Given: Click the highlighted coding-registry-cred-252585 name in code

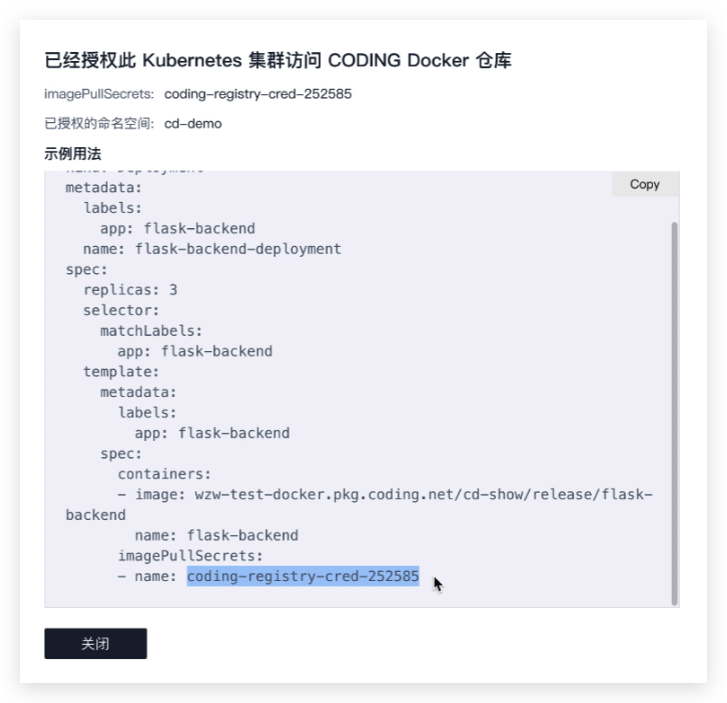Looking at the screenshot, I should tap(303, 576).
